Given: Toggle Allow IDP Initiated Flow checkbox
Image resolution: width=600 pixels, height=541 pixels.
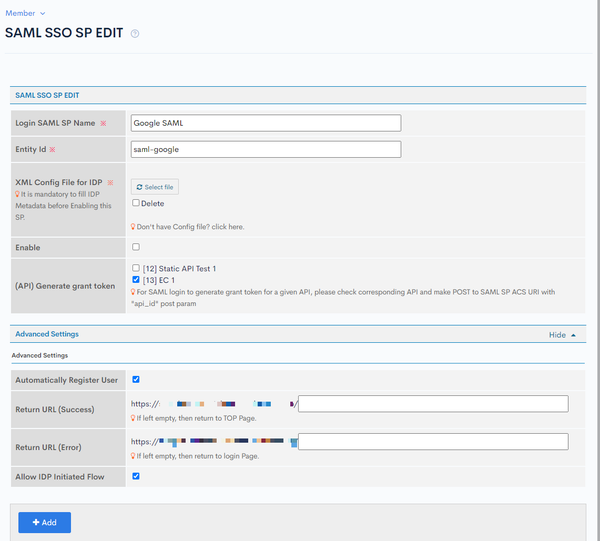Looking at the screenshot, I should (x=136, y=476).
